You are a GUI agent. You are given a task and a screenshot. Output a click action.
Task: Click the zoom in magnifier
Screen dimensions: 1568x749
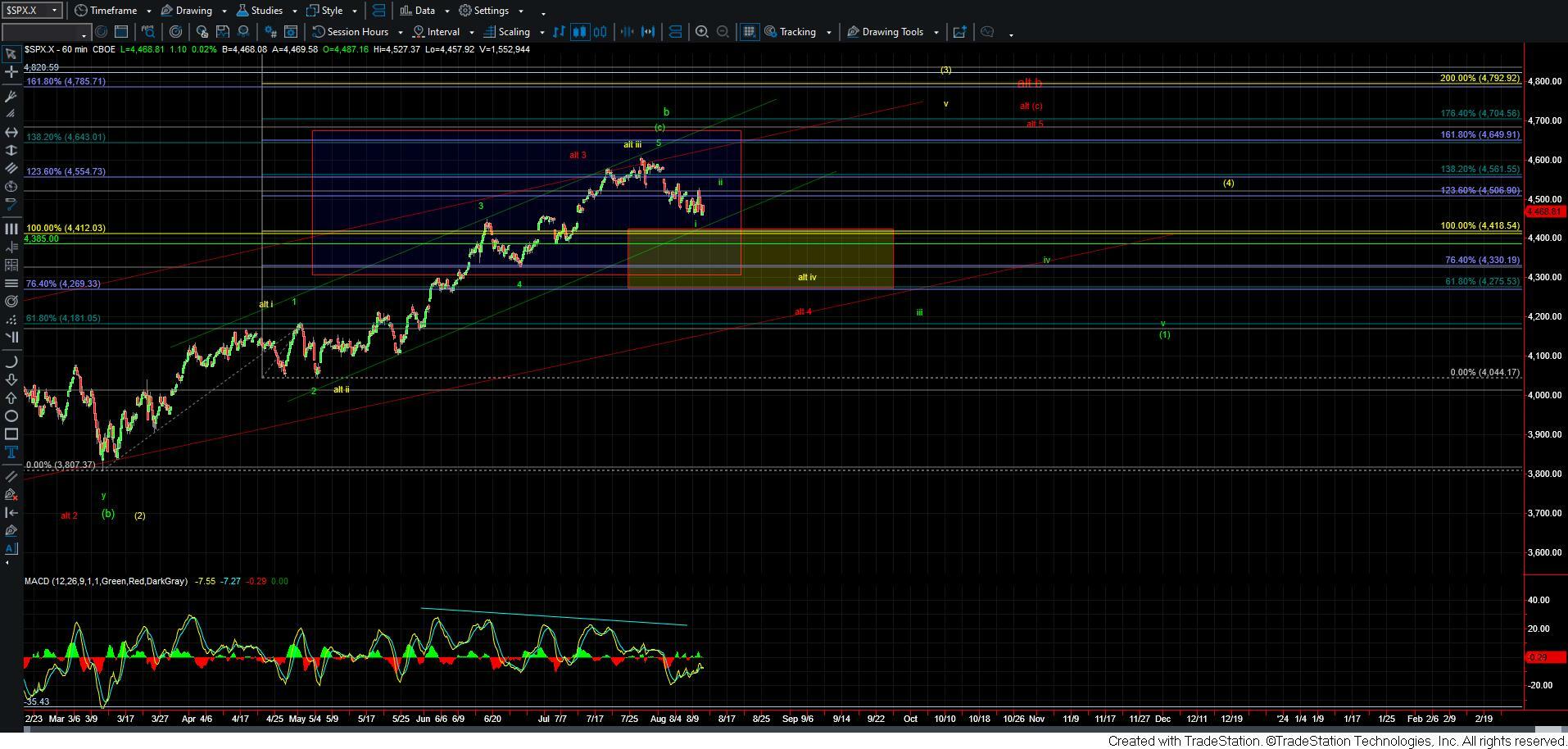coord(701,32)
